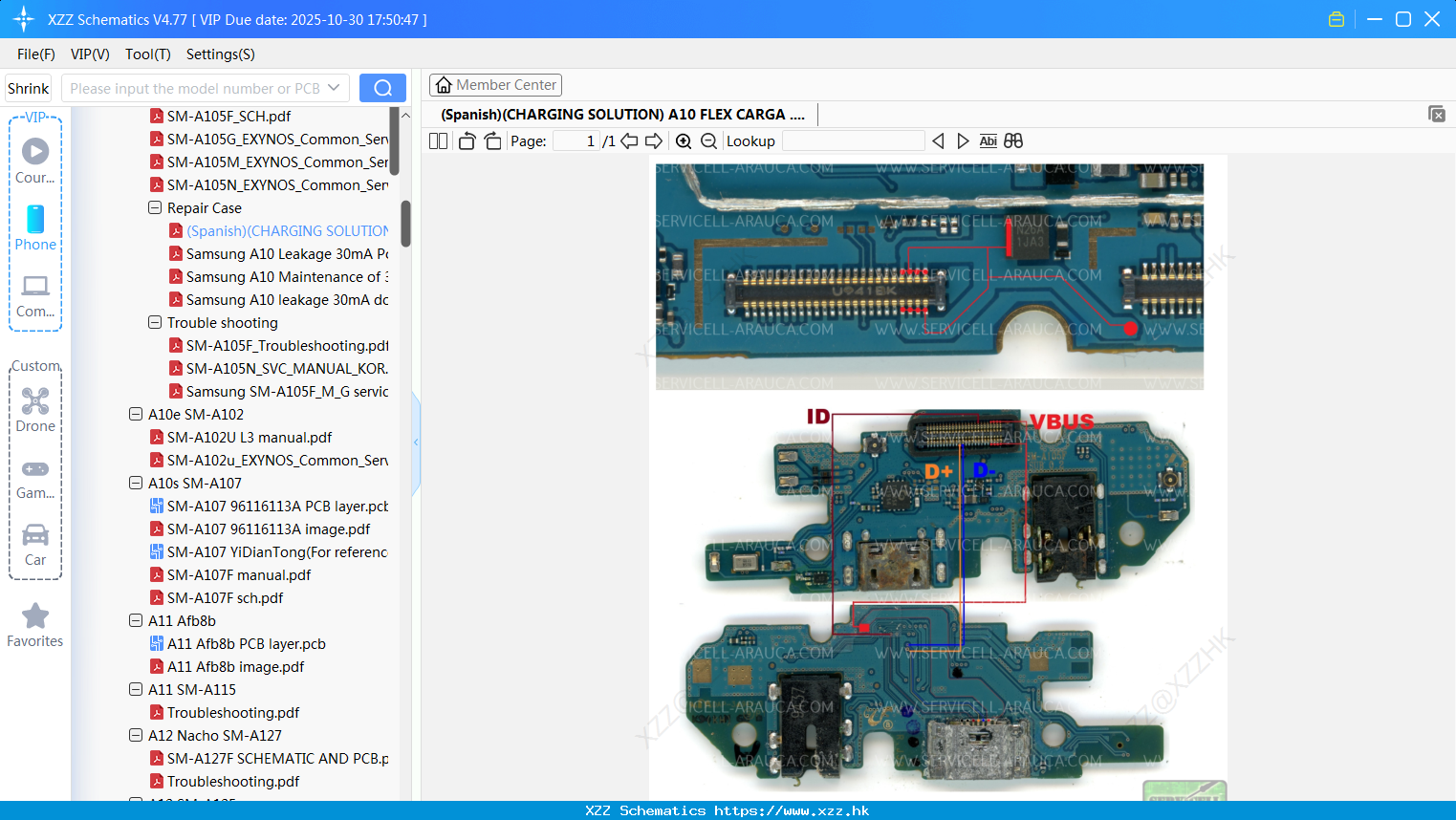This screenshot has width=1456, height=820.
Task: Select the (Spanish)(CHARGING SOLUTION) A10 FLEX CARGA tab
Action: [622, 114]
